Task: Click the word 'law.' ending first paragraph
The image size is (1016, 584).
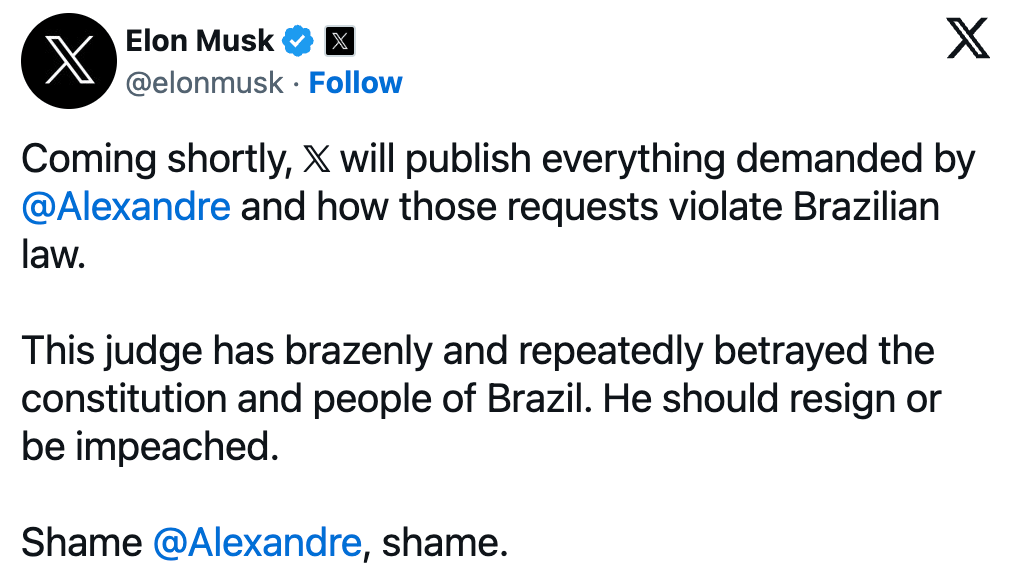Action: (x=54, y=255)
